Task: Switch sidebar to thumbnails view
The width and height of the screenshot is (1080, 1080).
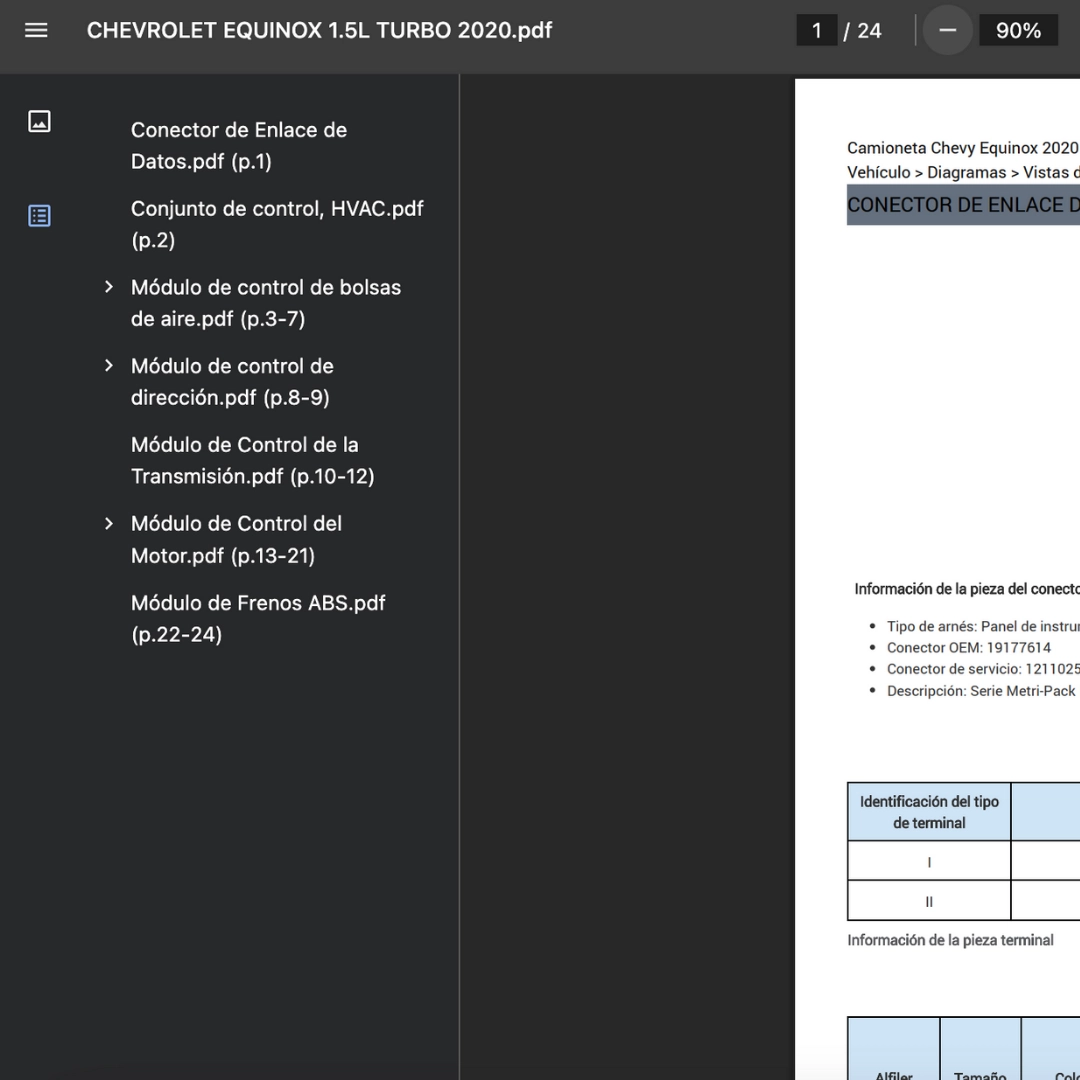Action: 39,121
